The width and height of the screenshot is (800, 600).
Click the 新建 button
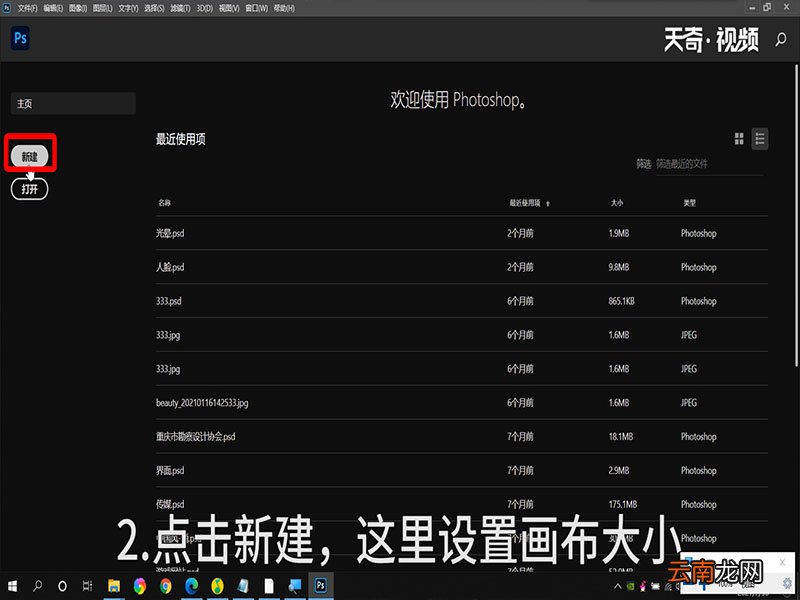[30, 156]
